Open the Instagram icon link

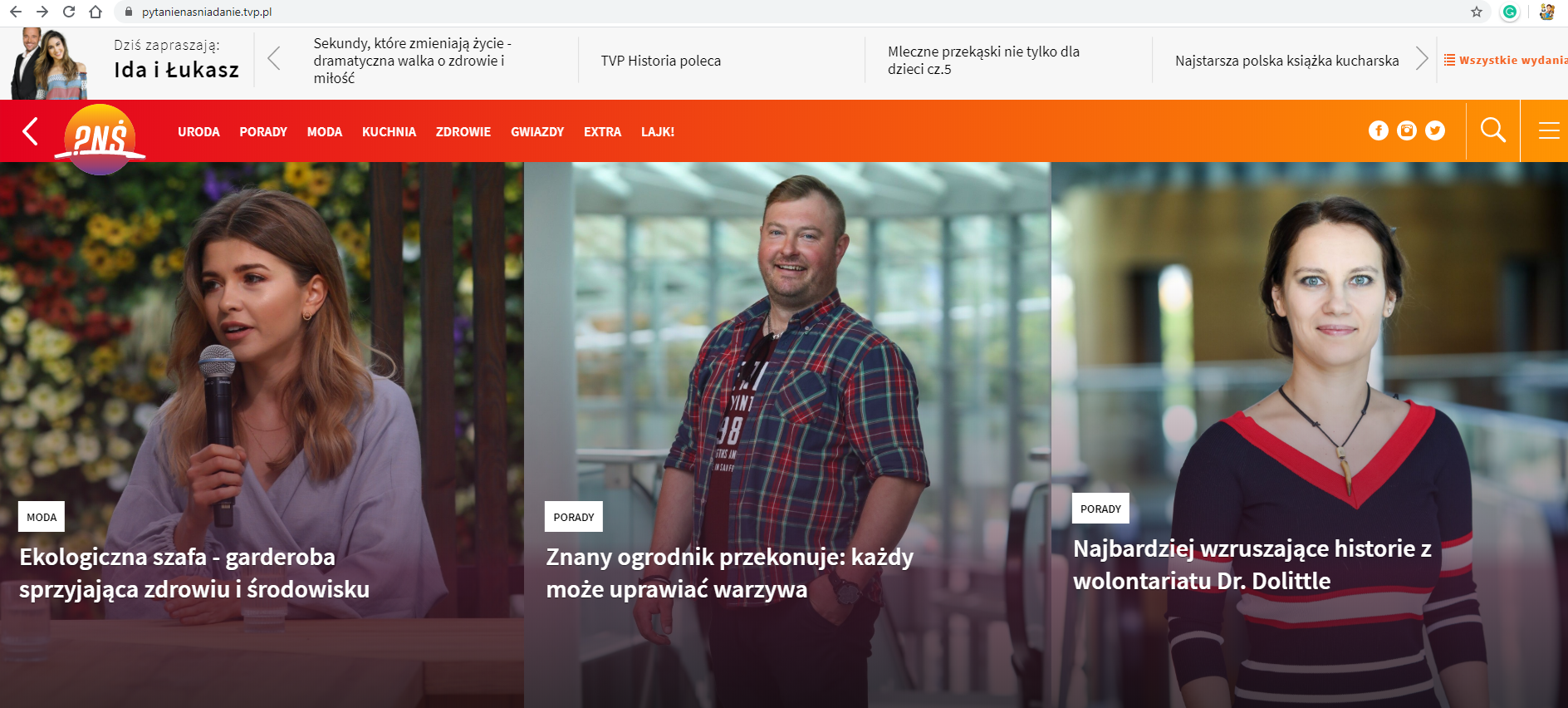click(x=1406, y=130)
